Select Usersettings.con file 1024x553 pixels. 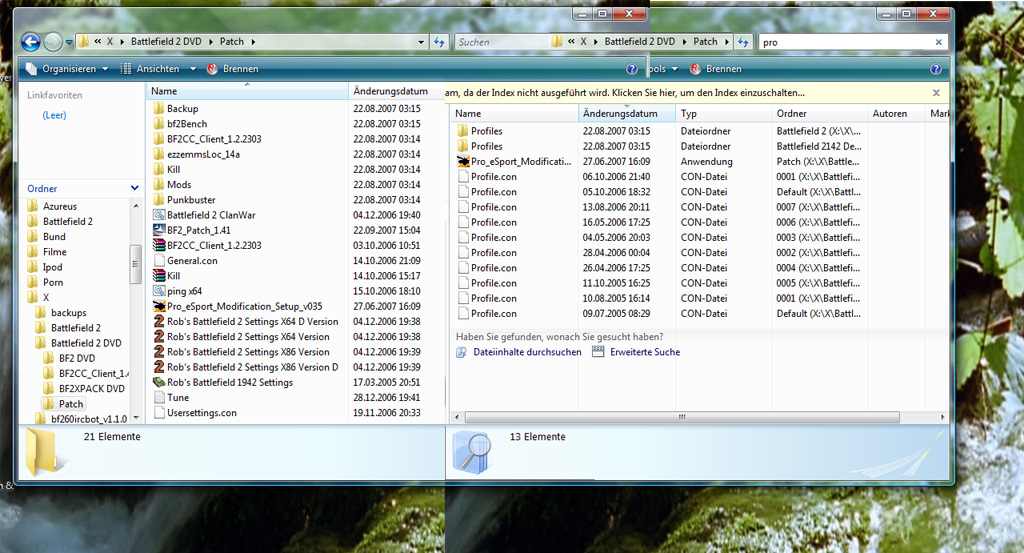pyautogui.click(x=202, y=413)
